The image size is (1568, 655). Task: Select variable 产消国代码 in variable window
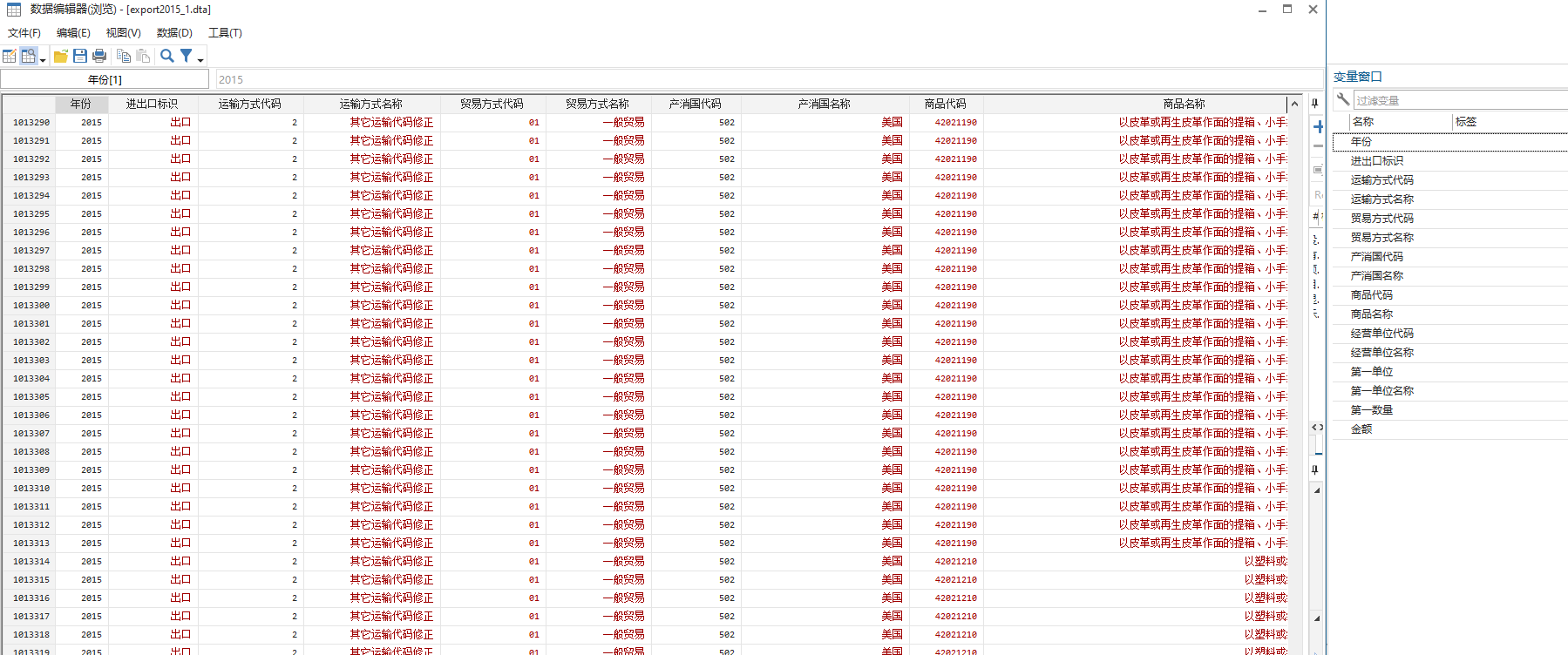(1450, 256)
